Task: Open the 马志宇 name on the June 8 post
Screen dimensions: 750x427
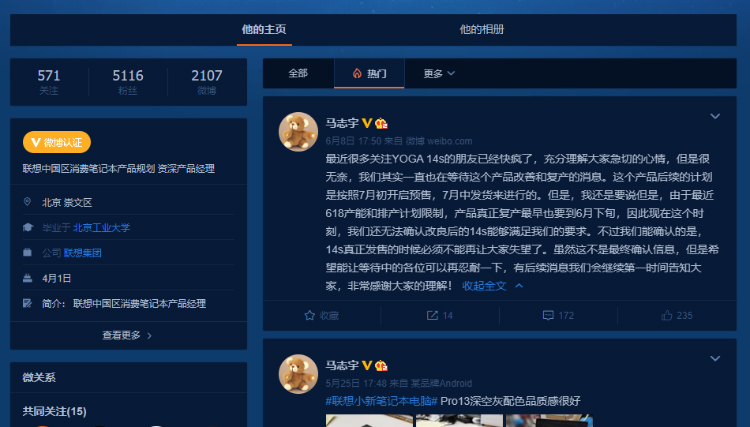Action: point(342,123)
